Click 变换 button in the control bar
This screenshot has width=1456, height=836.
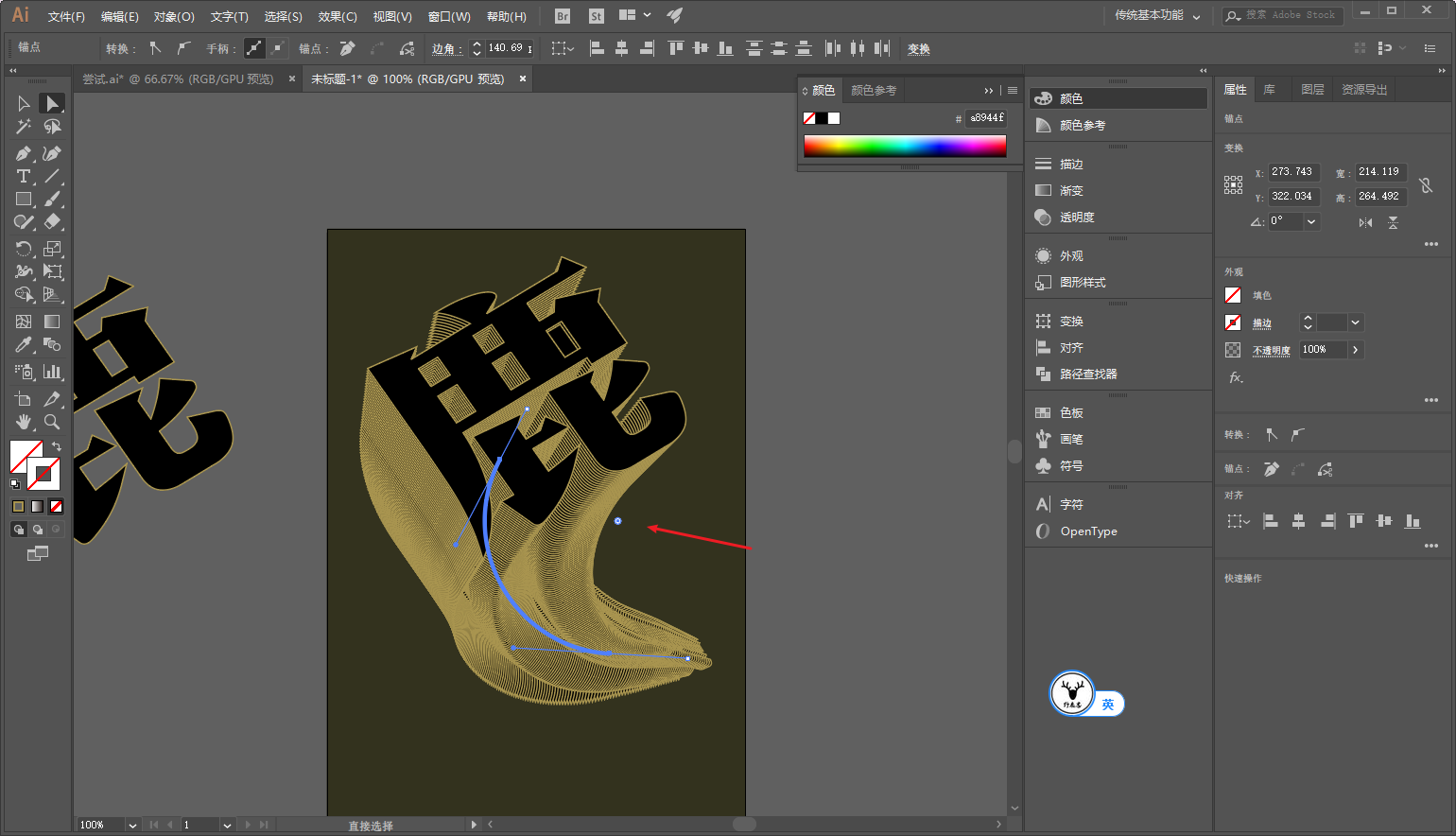point(919,49)
